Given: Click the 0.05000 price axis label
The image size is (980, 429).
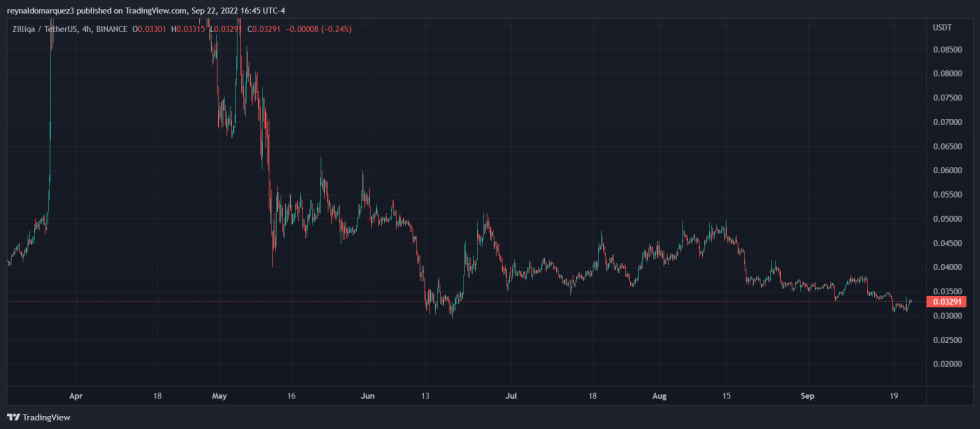Looking at the screenshot, I should [949, 219].
